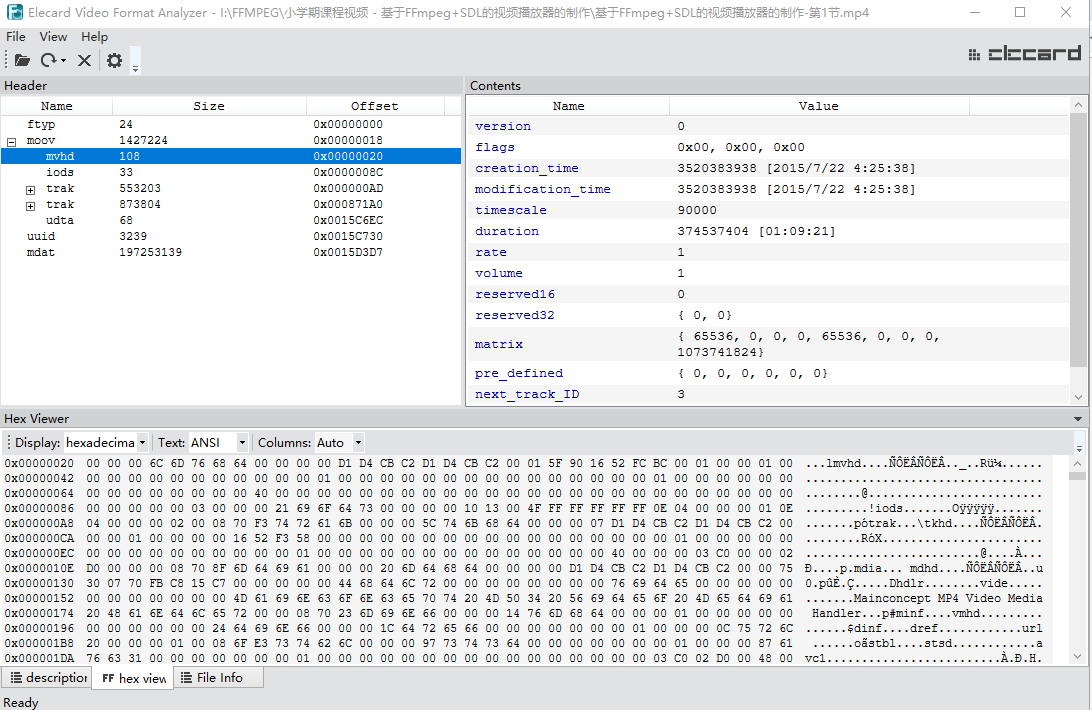Viewport: 1092px width, 710px height.
Task: Open the reload dropdown arrow
Action: [x=63, y=61]
